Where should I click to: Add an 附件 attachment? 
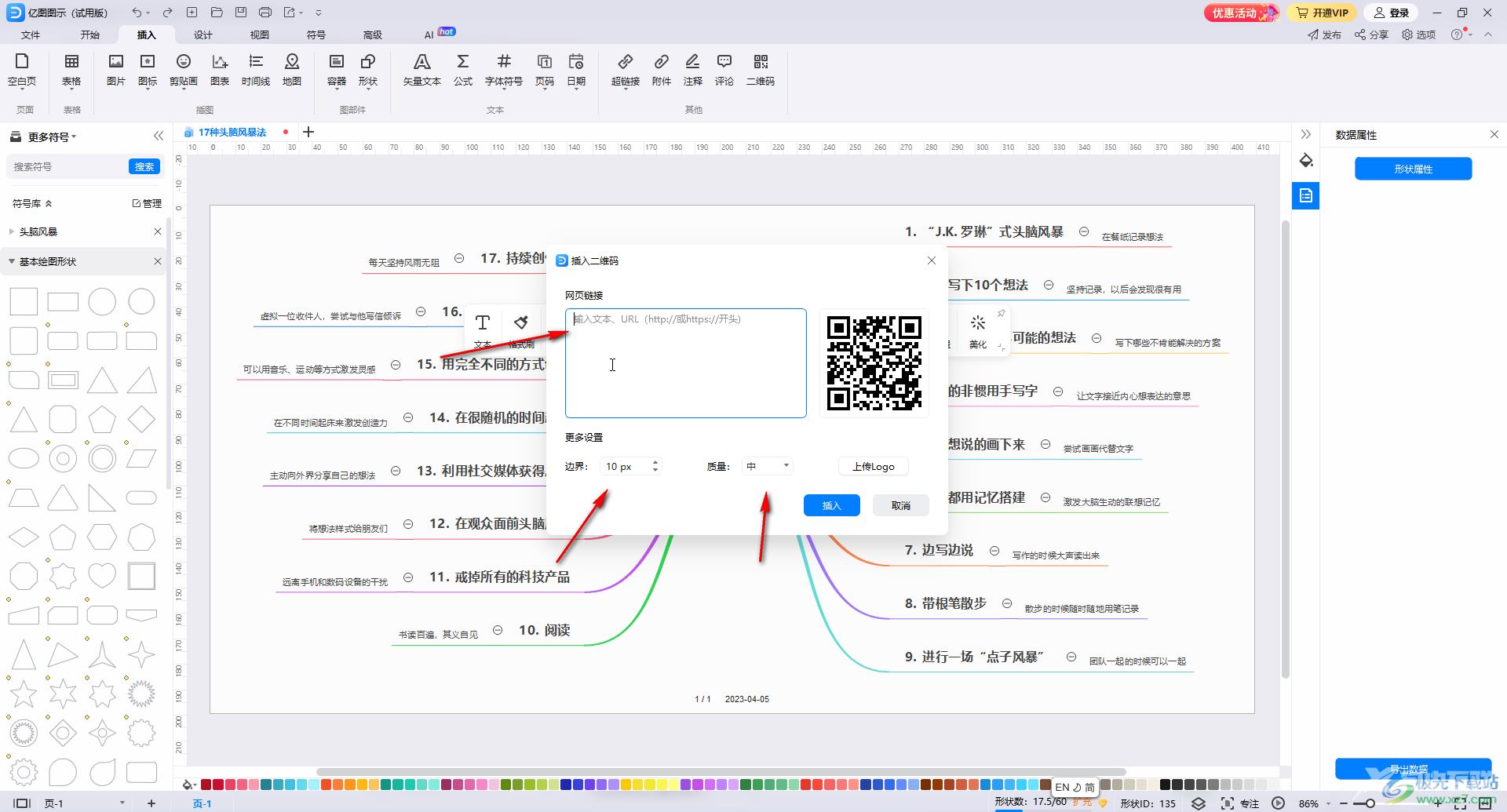click(662, 70)
